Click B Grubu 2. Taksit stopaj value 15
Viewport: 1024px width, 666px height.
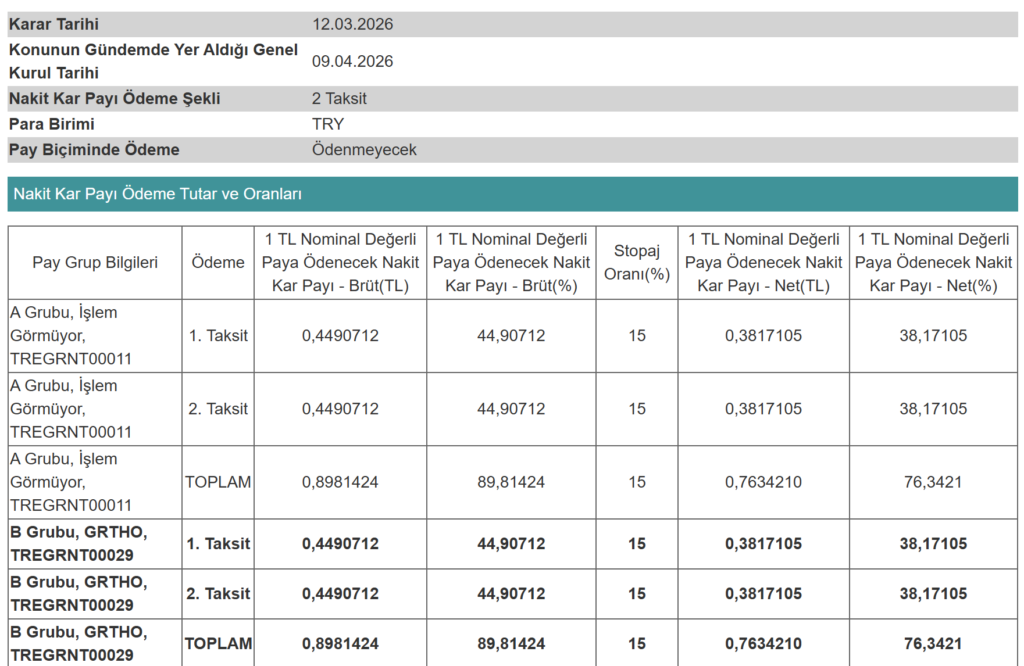637,594
